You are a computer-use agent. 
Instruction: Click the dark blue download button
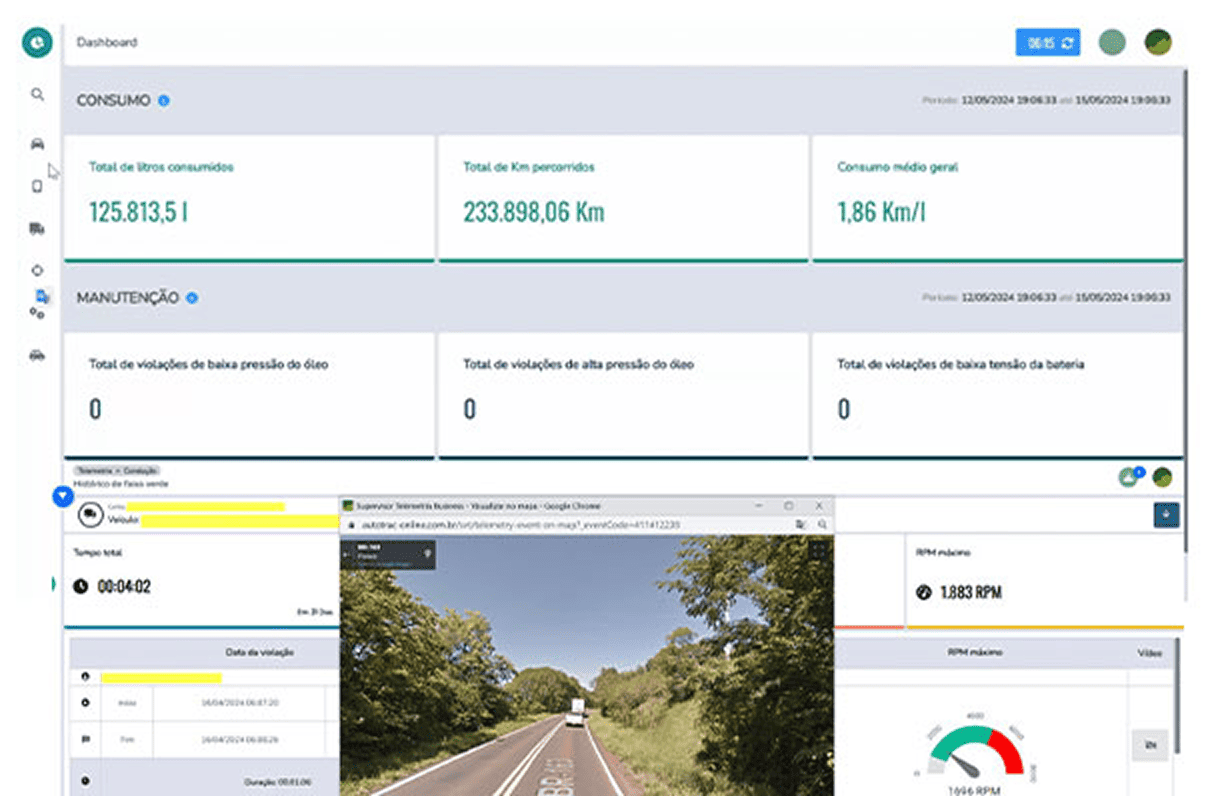click(1166, 515)
